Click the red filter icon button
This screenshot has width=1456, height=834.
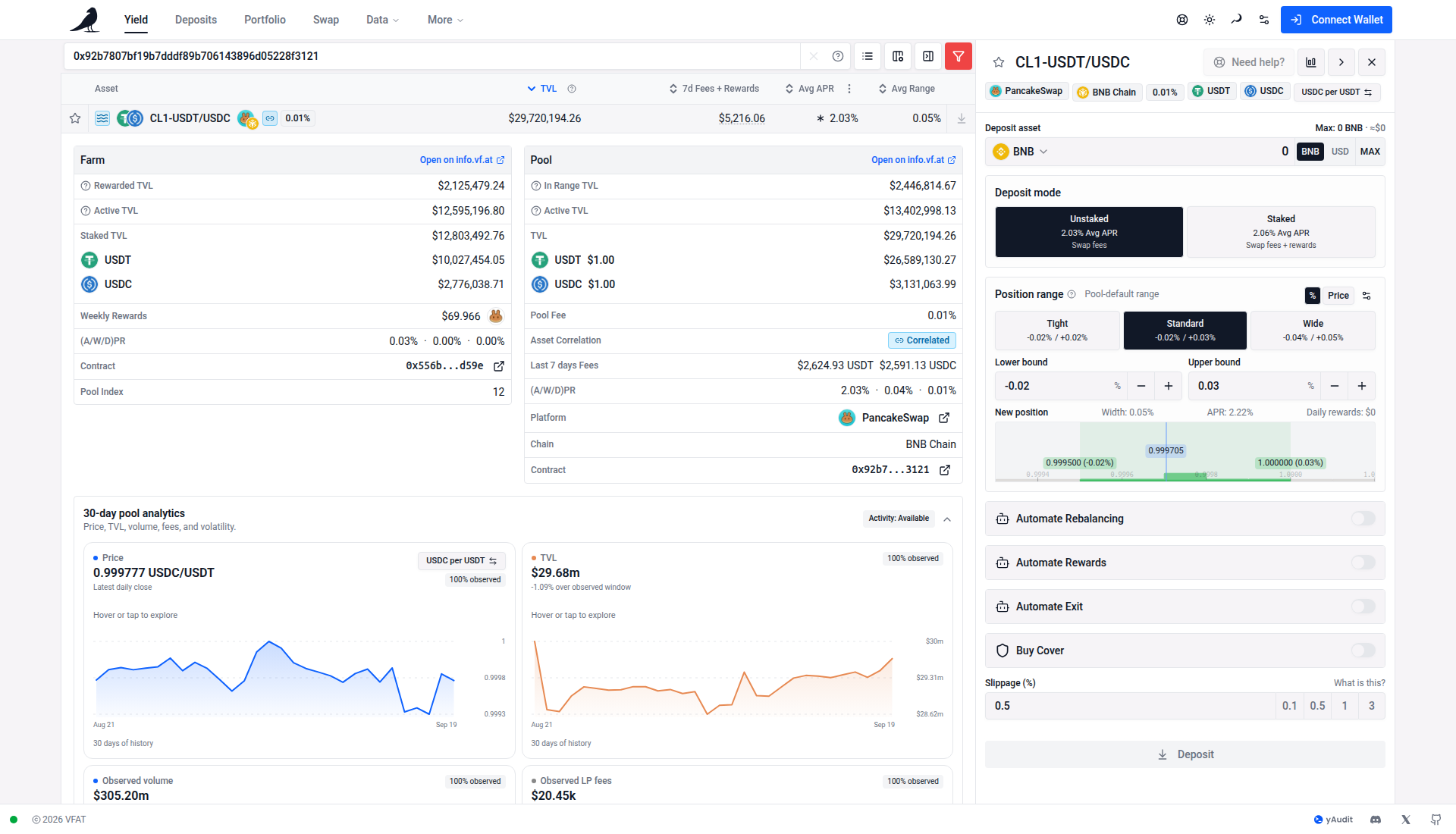click(959, 56)
